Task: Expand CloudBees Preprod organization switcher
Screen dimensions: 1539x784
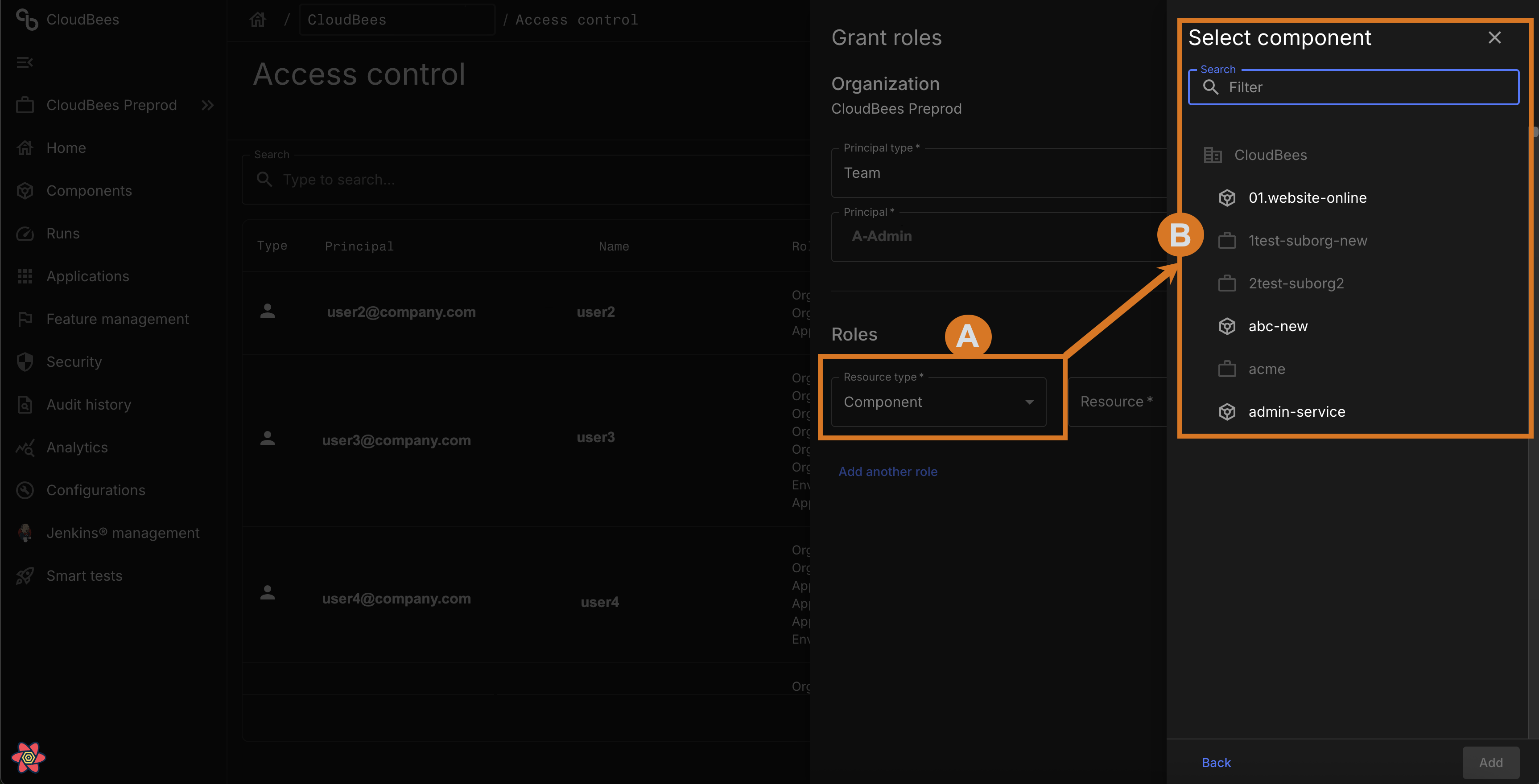Action: pyautogui.click(x=207, y=105)
